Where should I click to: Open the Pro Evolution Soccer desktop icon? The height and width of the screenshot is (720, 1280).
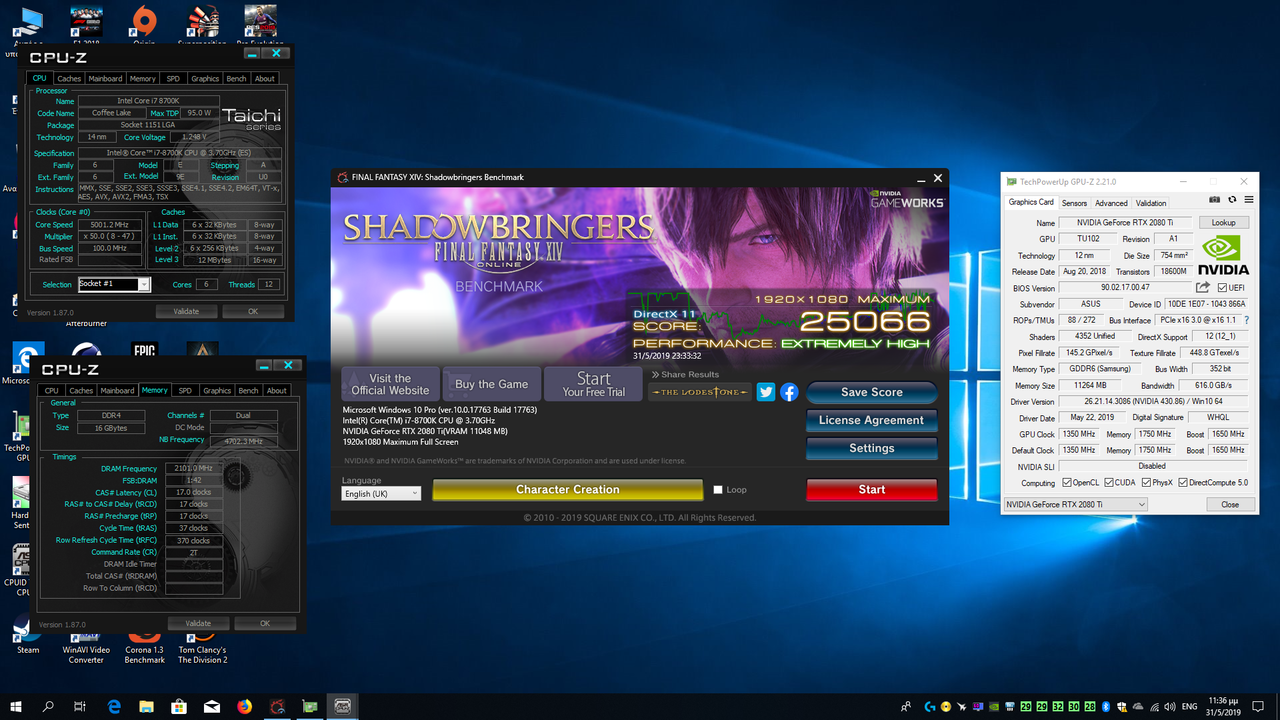pyautogui.click(x=260, y=24)
